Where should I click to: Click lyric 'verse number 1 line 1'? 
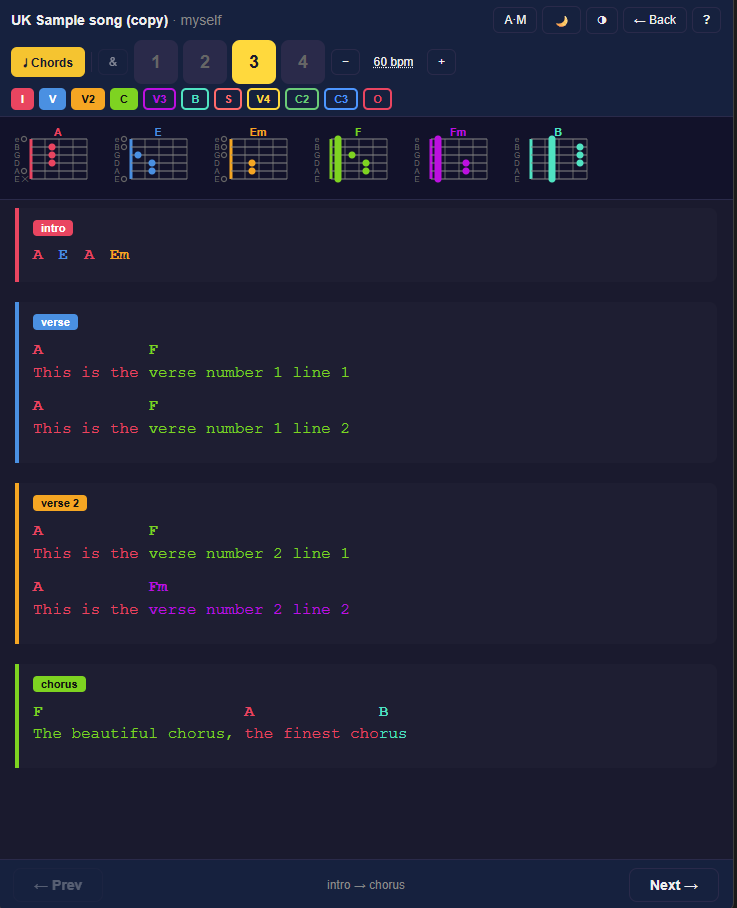pyautogui.click(x=249, y=372)
